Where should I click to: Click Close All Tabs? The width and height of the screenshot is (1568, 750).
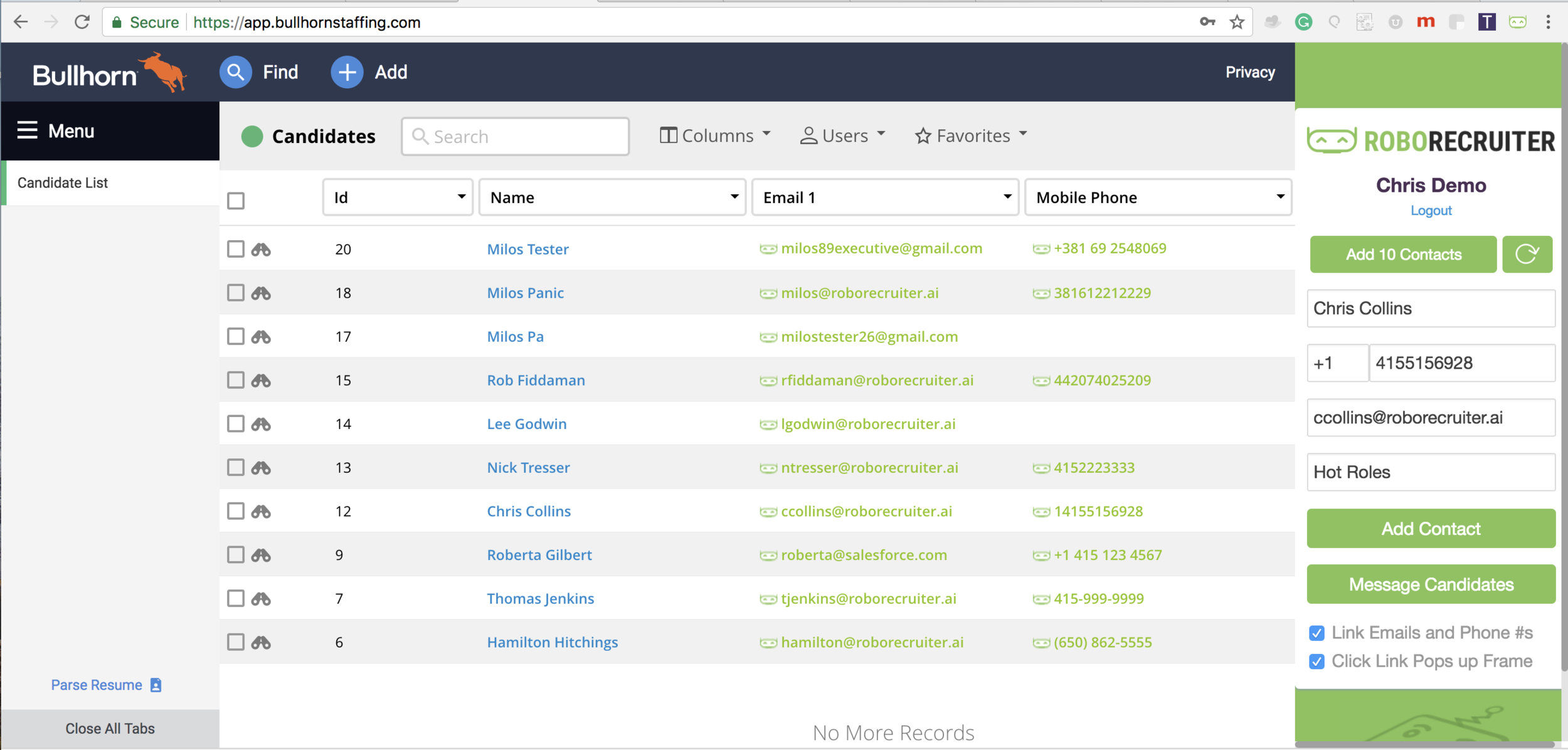110,728
